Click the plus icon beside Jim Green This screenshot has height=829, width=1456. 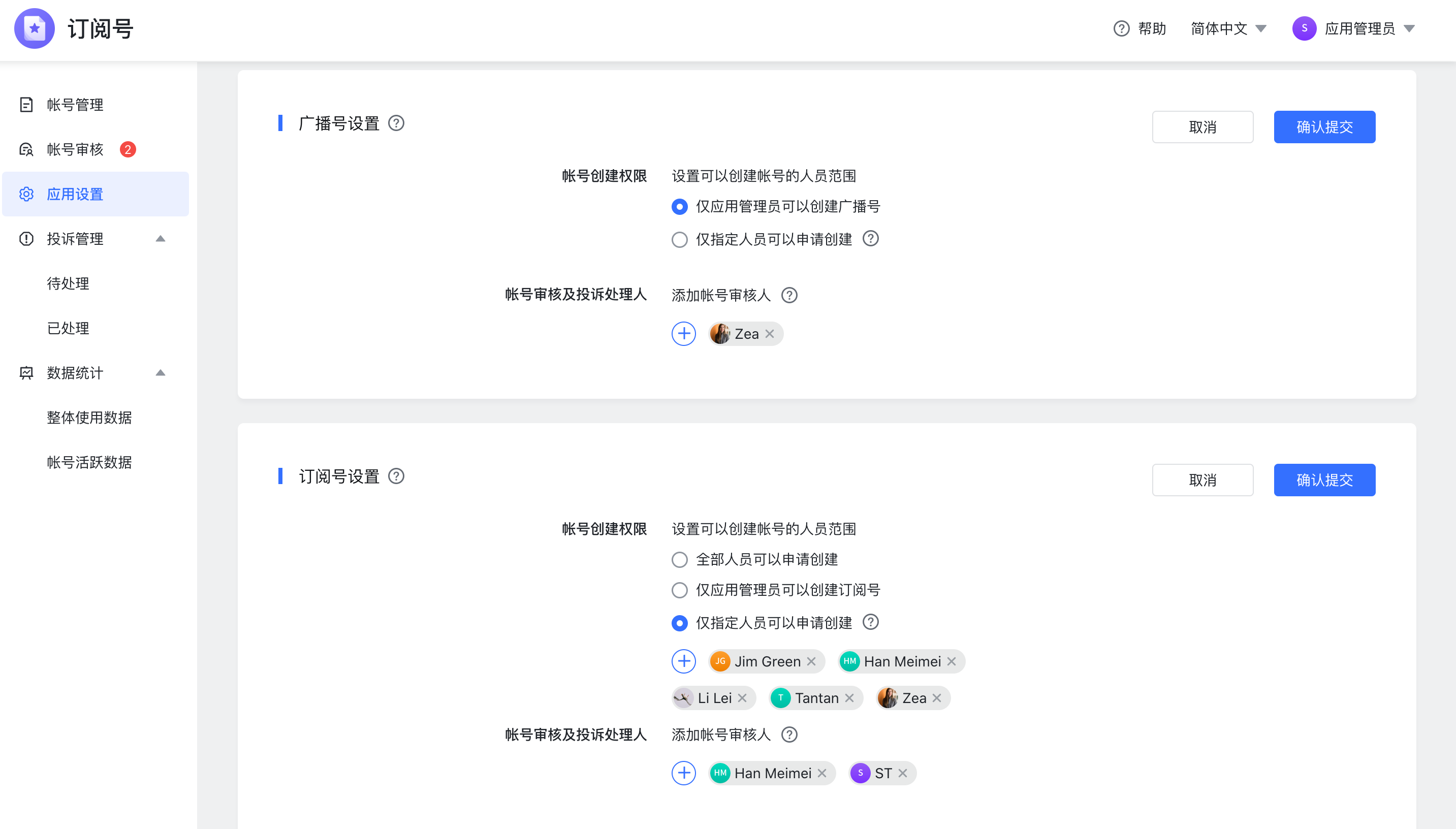click(x=683, y=661)
